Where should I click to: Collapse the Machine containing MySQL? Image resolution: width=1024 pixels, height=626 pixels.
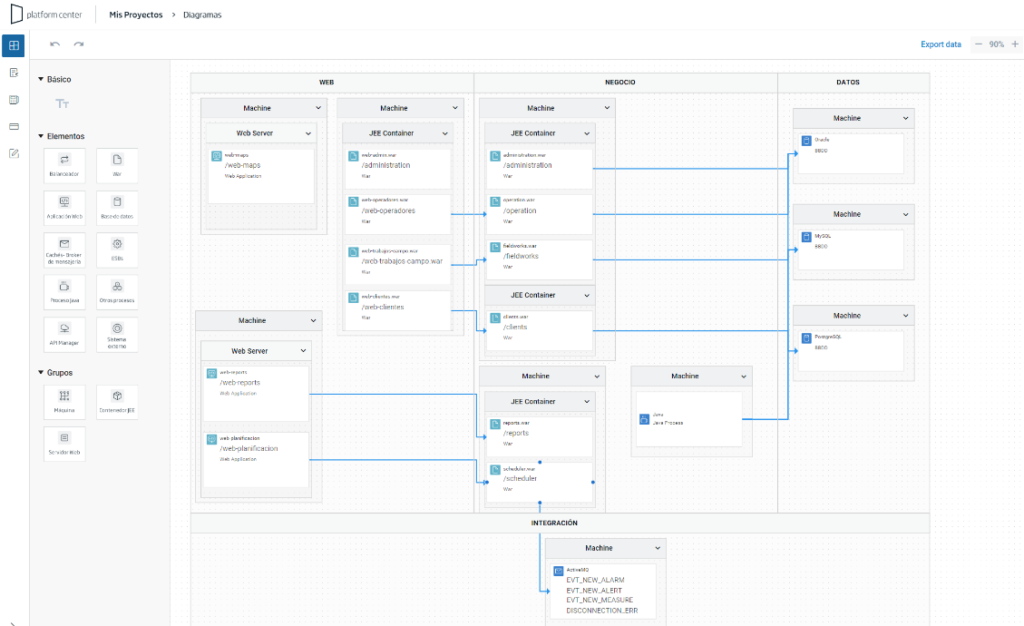[x=905, y=214]
